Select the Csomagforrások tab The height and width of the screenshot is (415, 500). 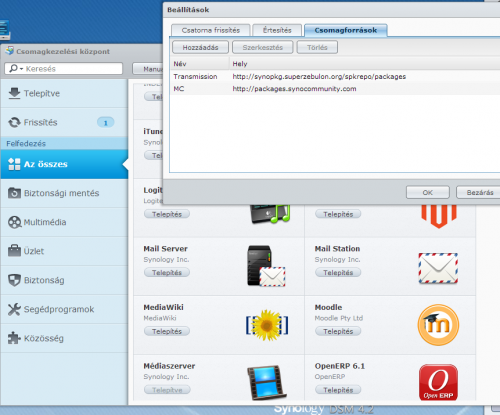pyautogui.click(x=346, y=30)
